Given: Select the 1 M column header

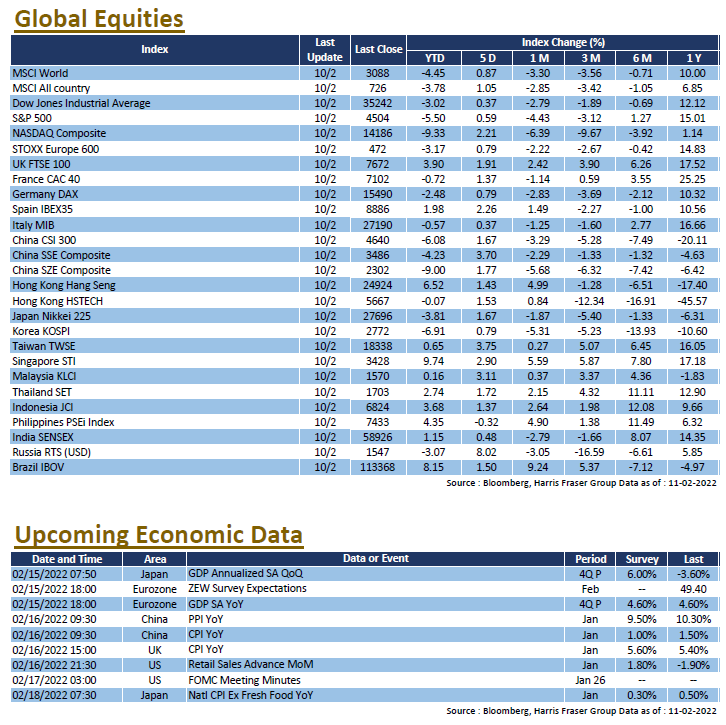Looking at the screenshot, I should coord(539,58).
